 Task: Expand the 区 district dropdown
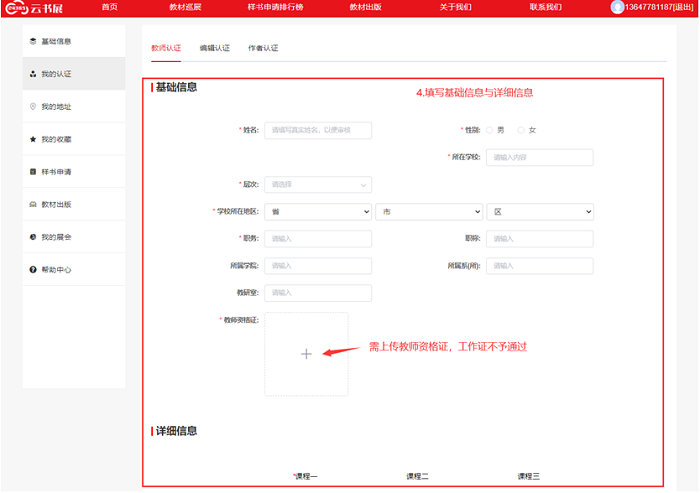(540, 212)
